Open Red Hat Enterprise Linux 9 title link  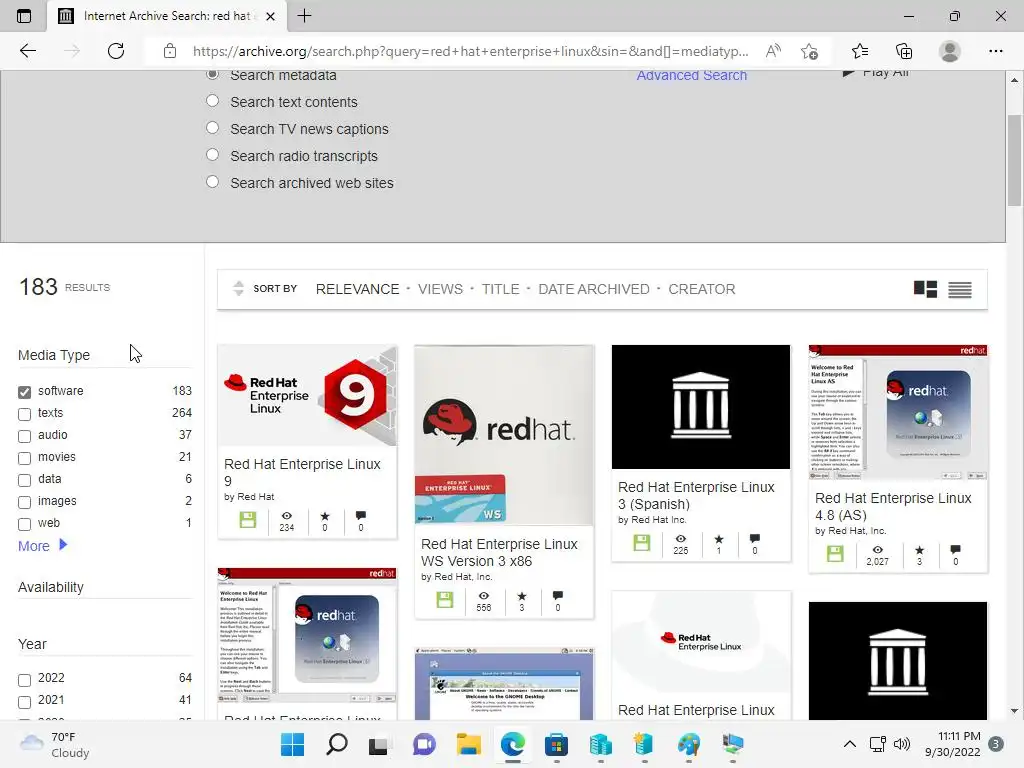coord(302,472)
